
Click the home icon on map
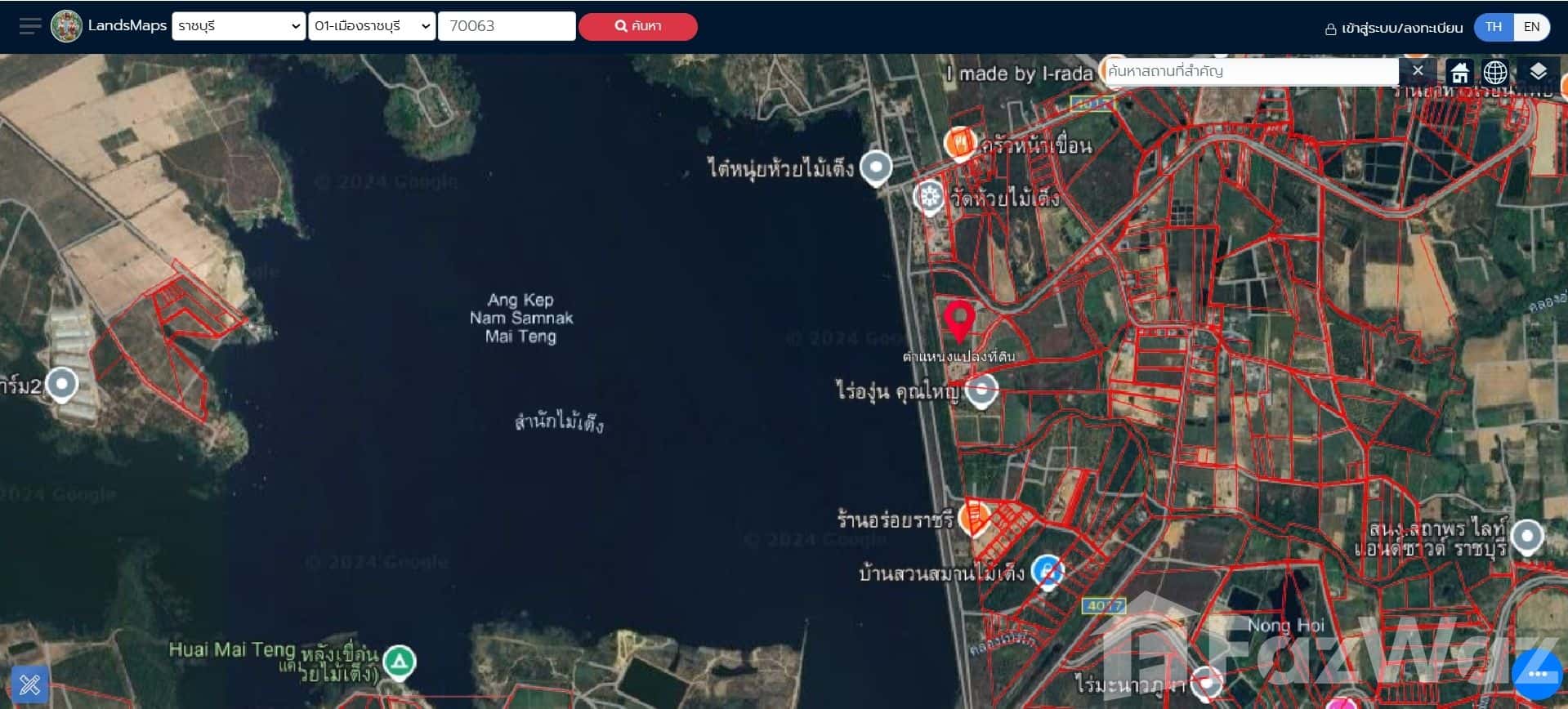(x=1459, y=72)
